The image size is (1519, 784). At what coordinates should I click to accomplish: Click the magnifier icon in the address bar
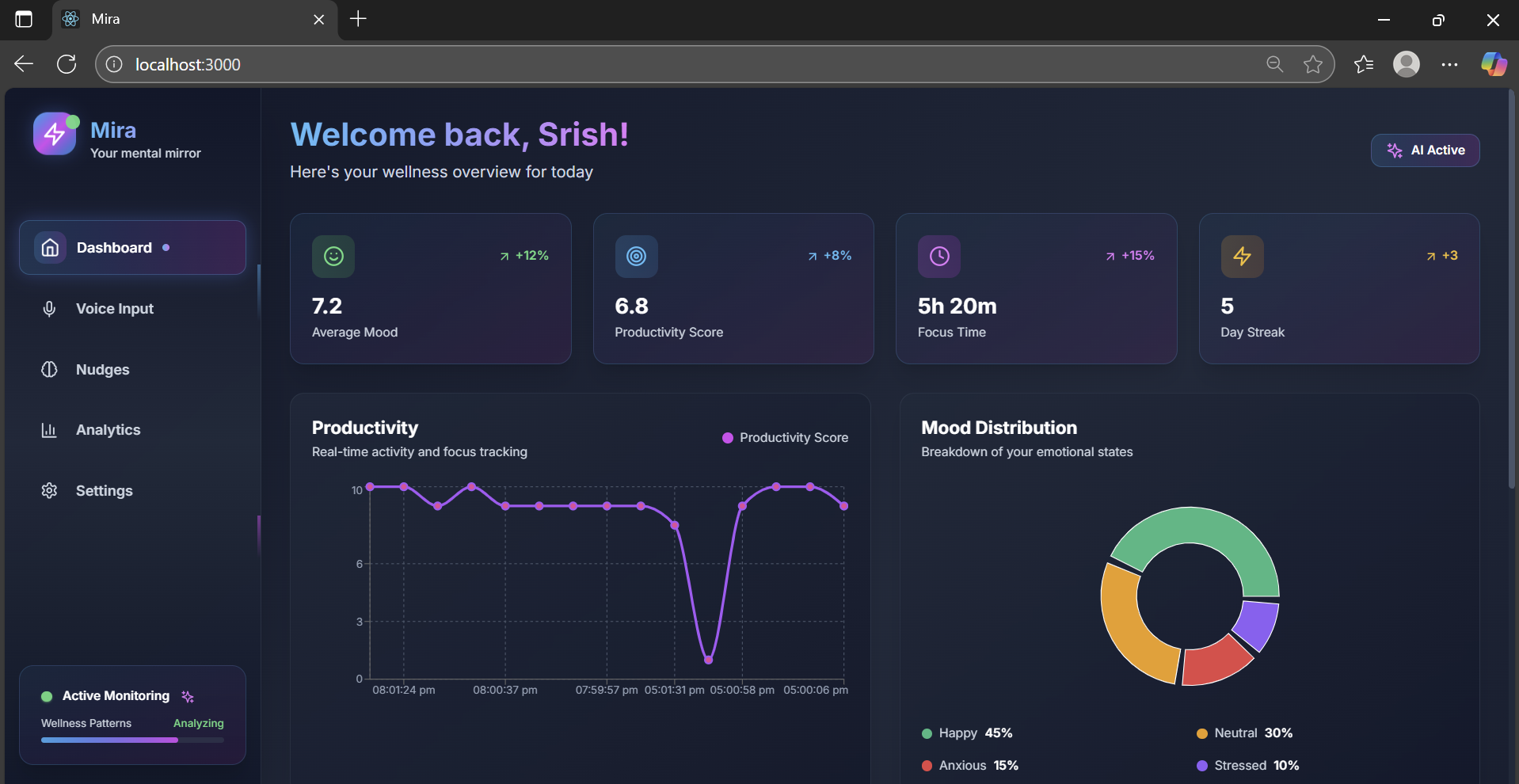point(1274,64)
